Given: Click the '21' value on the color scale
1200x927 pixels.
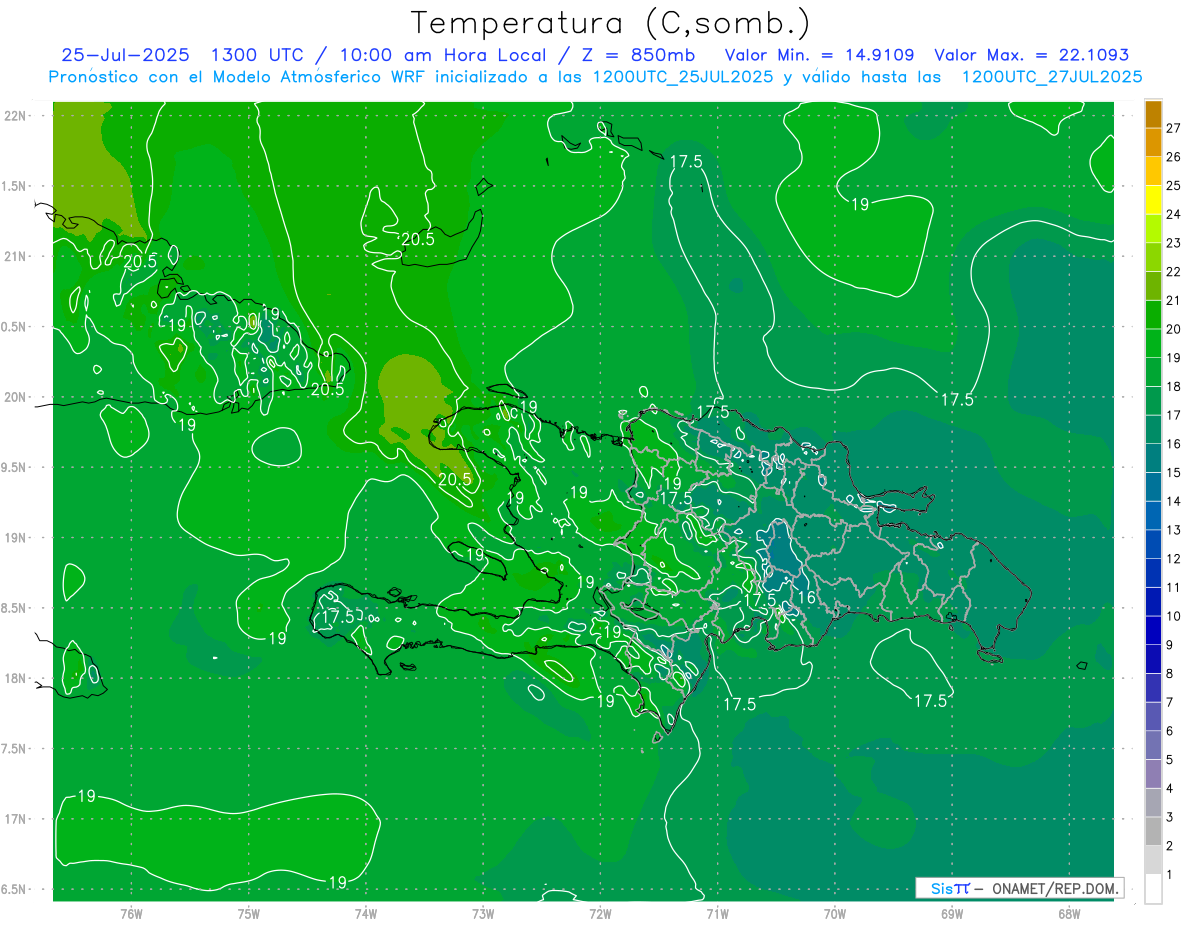Looking at the screenshot, I should click(x=1174, y=300).
